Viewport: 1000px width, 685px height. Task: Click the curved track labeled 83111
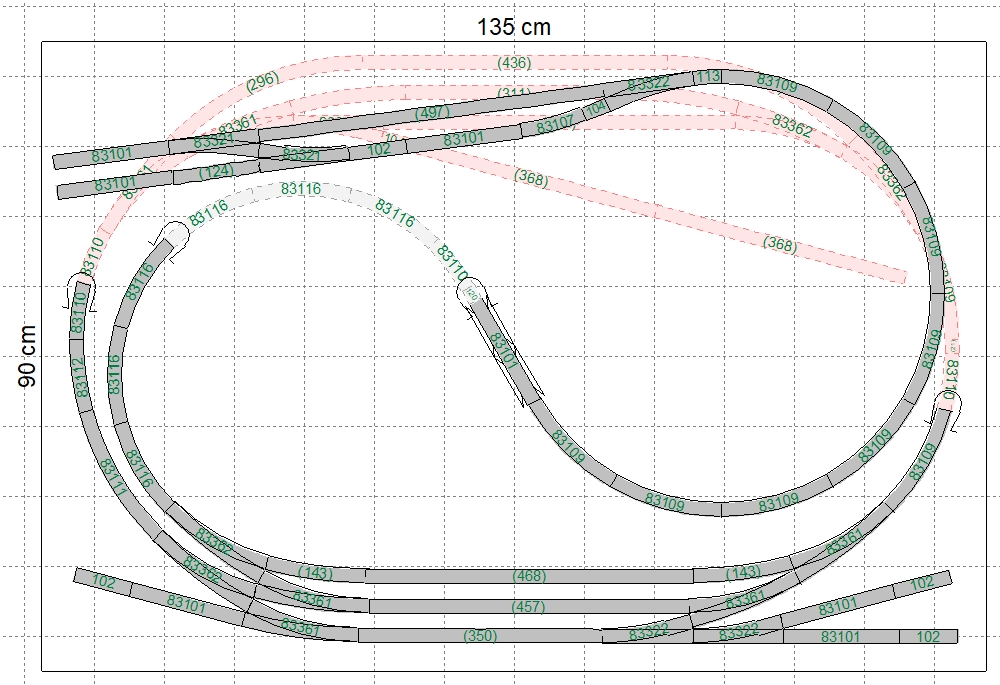pos(112,478)
